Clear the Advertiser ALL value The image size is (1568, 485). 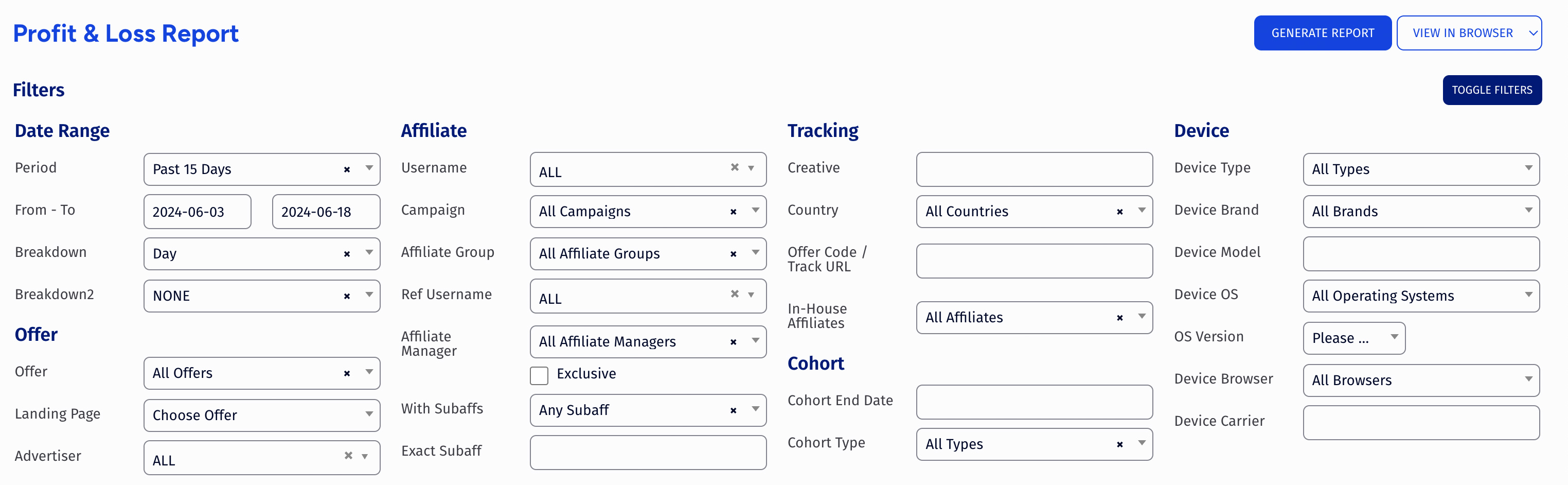[x=348, y=455]
